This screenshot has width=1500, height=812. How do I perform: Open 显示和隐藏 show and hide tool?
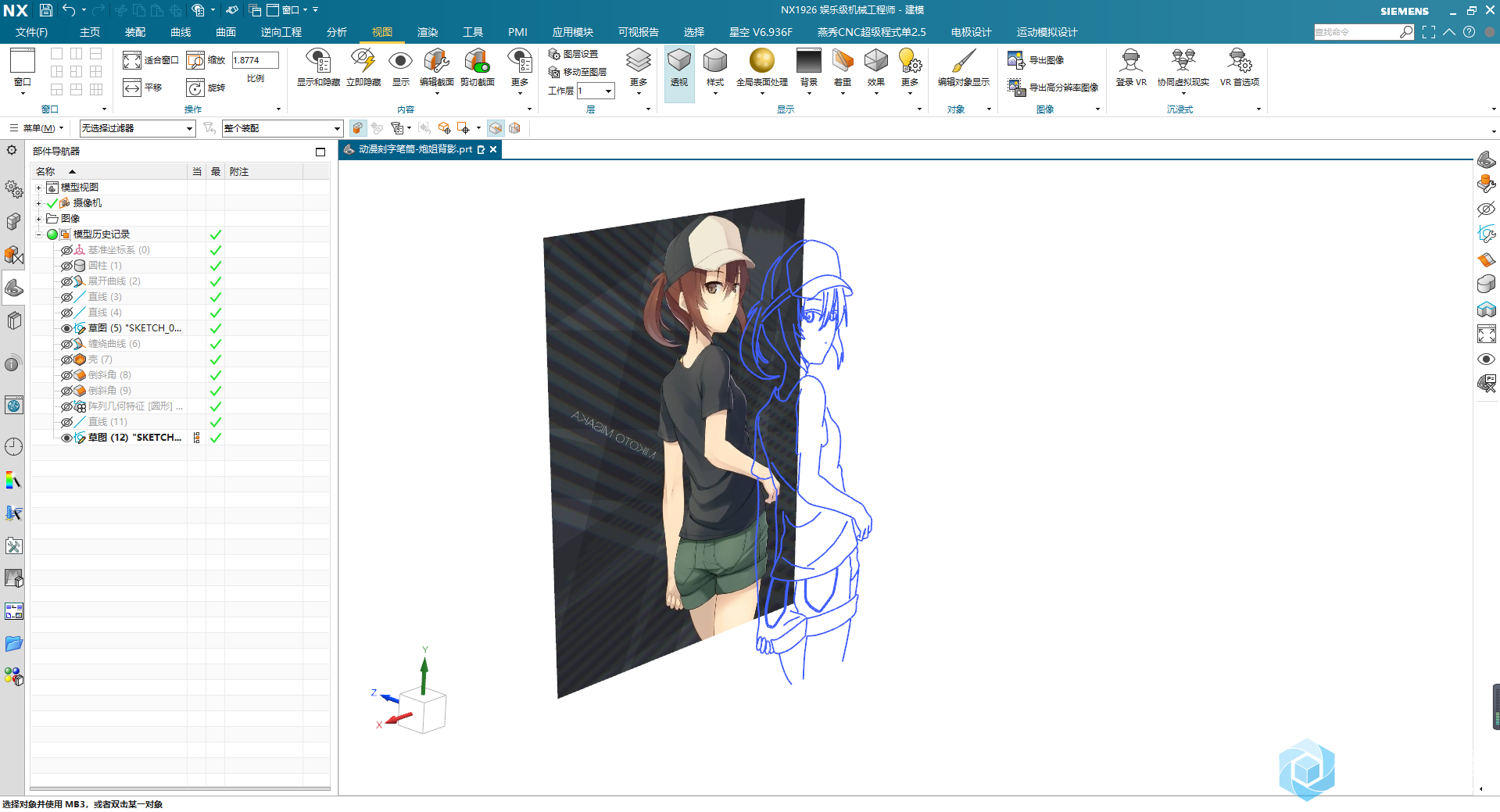(x=318, y=67)
